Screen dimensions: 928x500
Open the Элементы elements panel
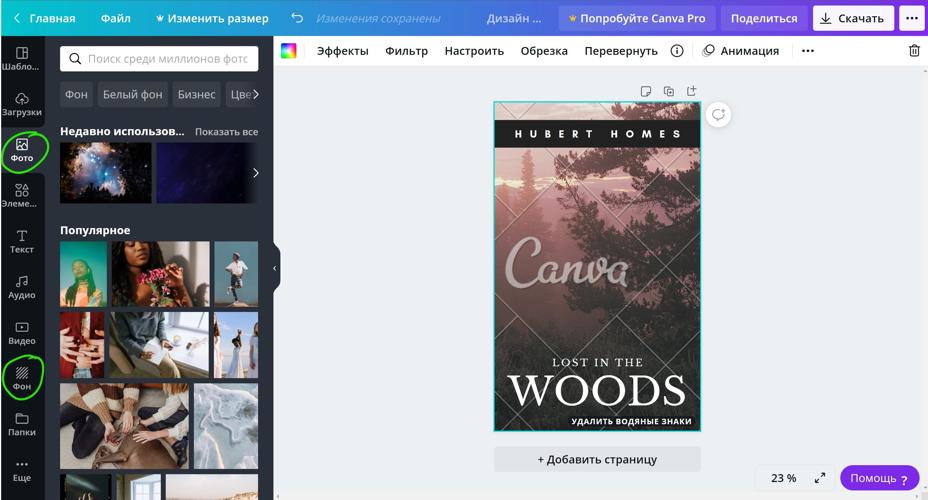pyautogui.click(x=21, y=195)
